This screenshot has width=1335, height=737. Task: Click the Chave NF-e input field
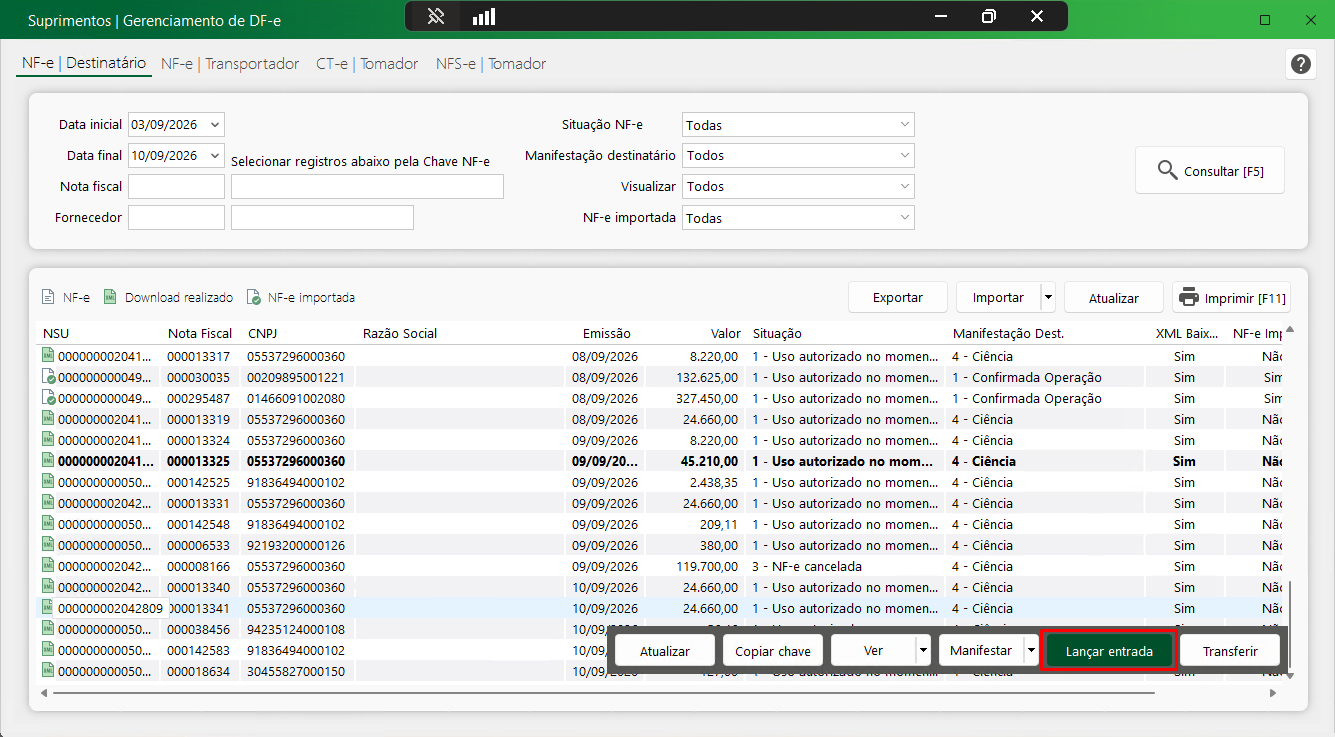click(x=367, y=187)
